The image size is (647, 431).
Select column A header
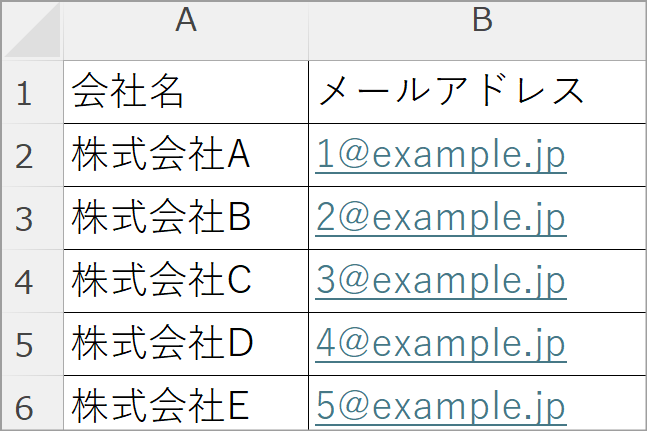pyautogui.click(x=186, y=31)
